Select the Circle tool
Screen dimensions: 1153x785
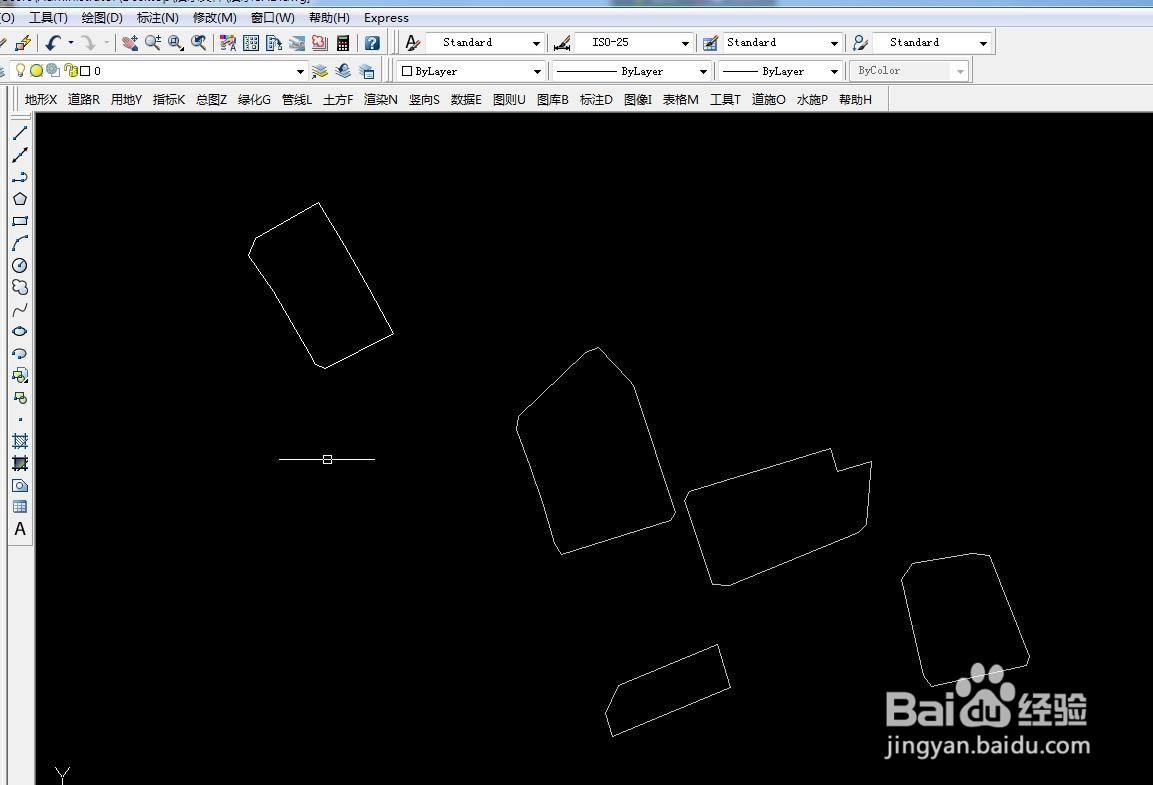tap(20, 265)
